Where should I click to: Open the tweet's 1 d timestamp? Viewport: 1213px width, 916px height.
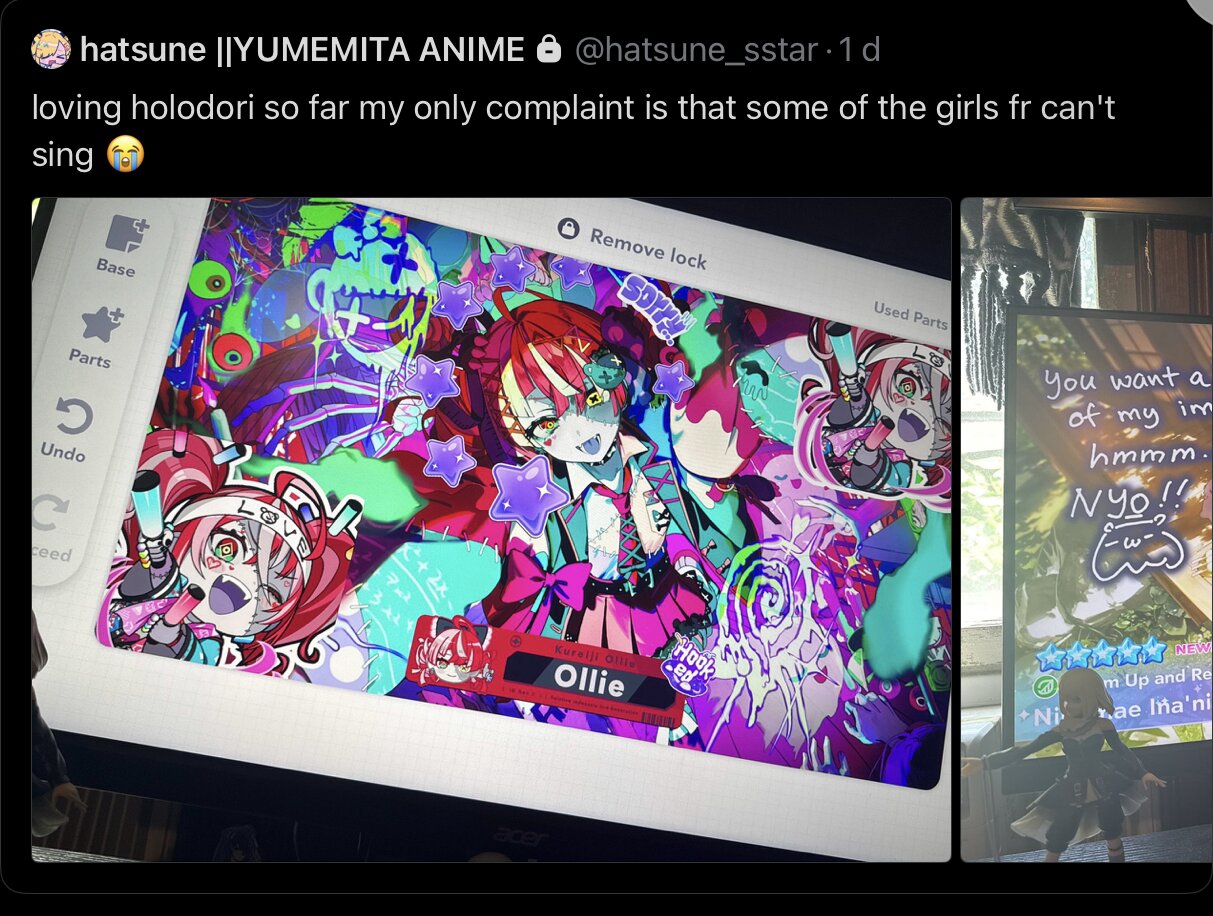coord(859,49)
